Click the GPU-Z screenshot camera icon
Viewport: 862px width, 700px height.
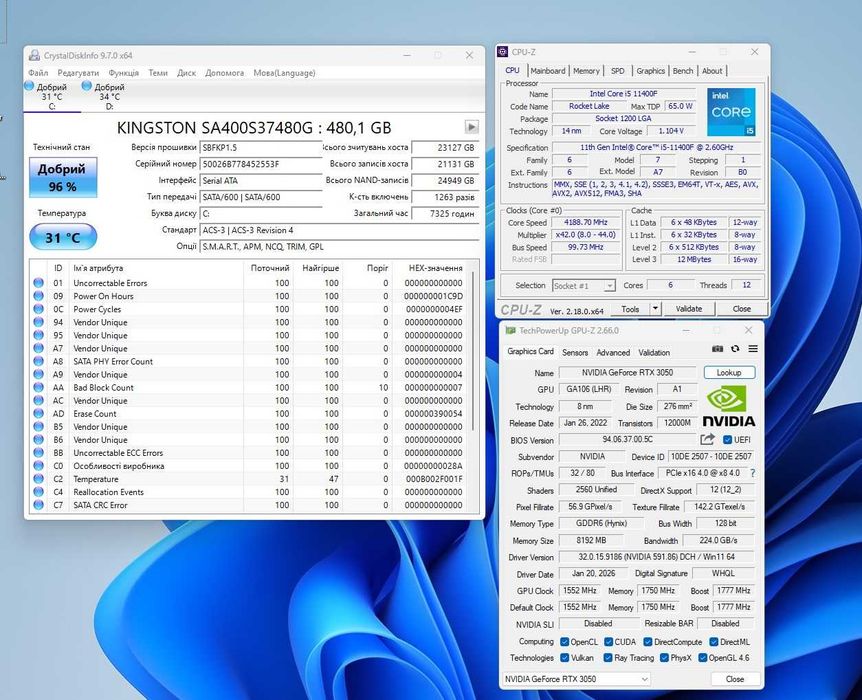717,349
